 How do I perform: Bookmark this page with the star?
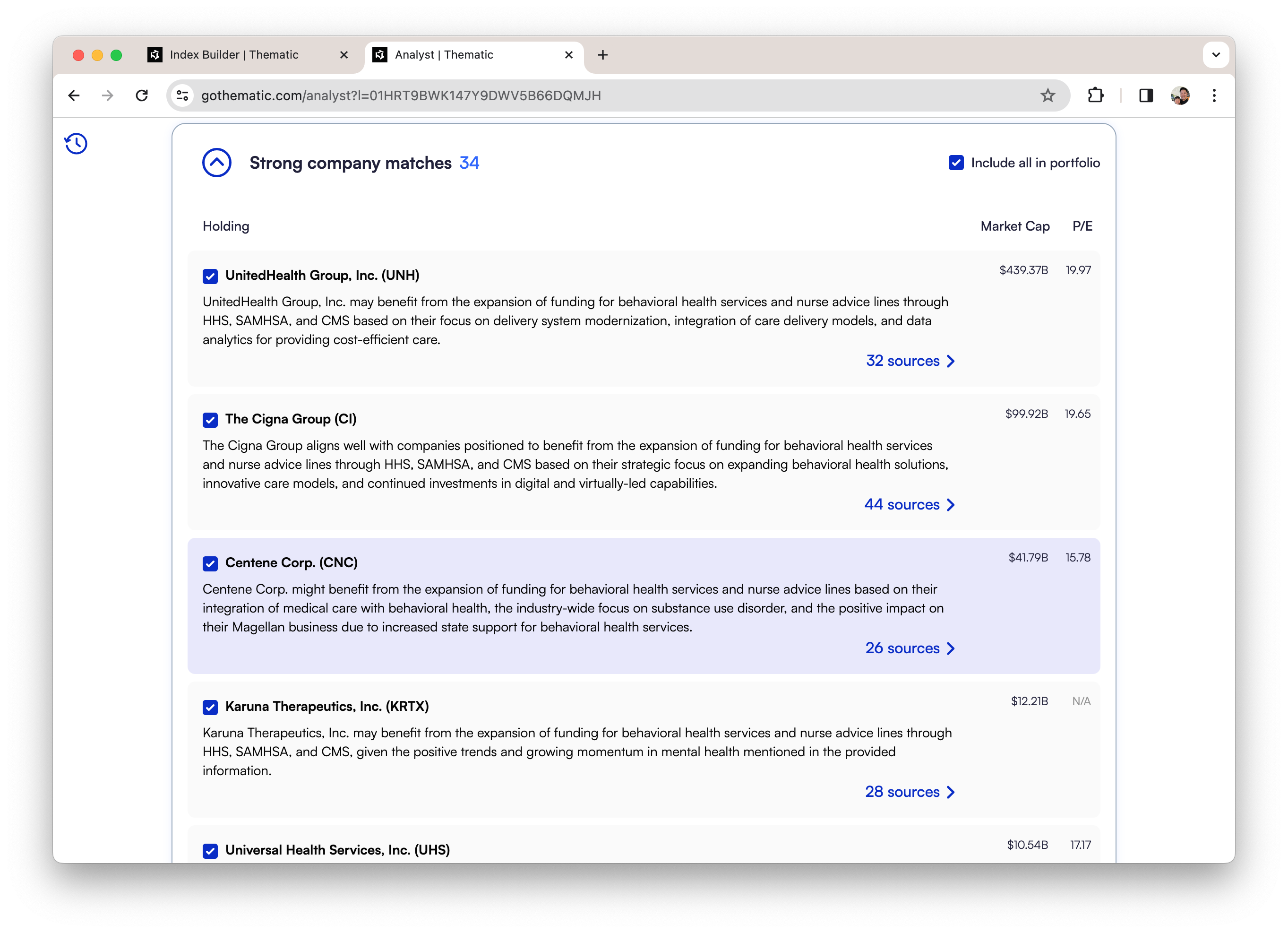coord(1048,95)
